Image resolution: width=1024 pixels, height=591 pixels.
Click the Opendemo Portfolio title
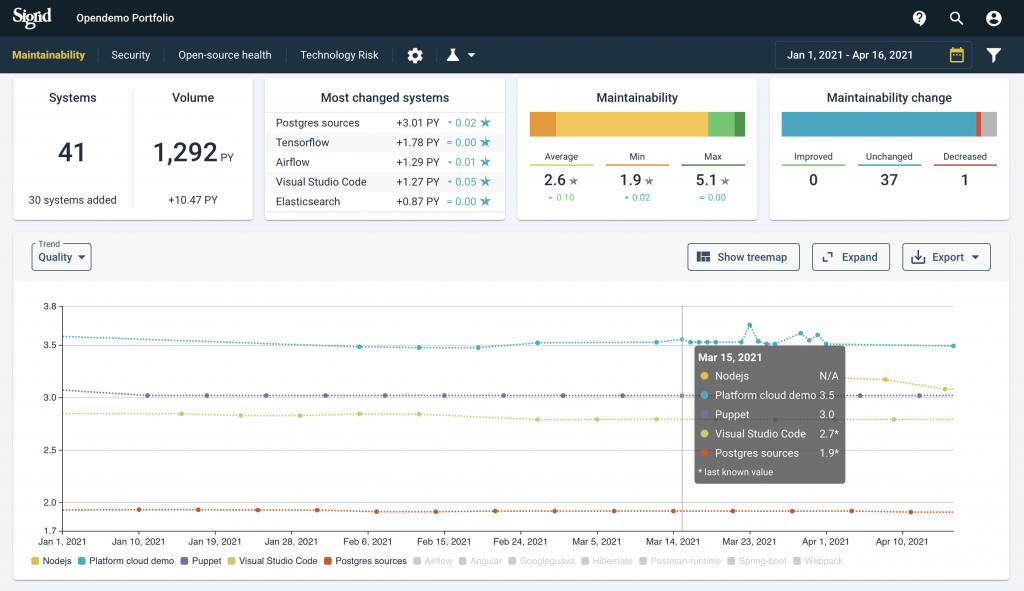(x=125, y=18)
